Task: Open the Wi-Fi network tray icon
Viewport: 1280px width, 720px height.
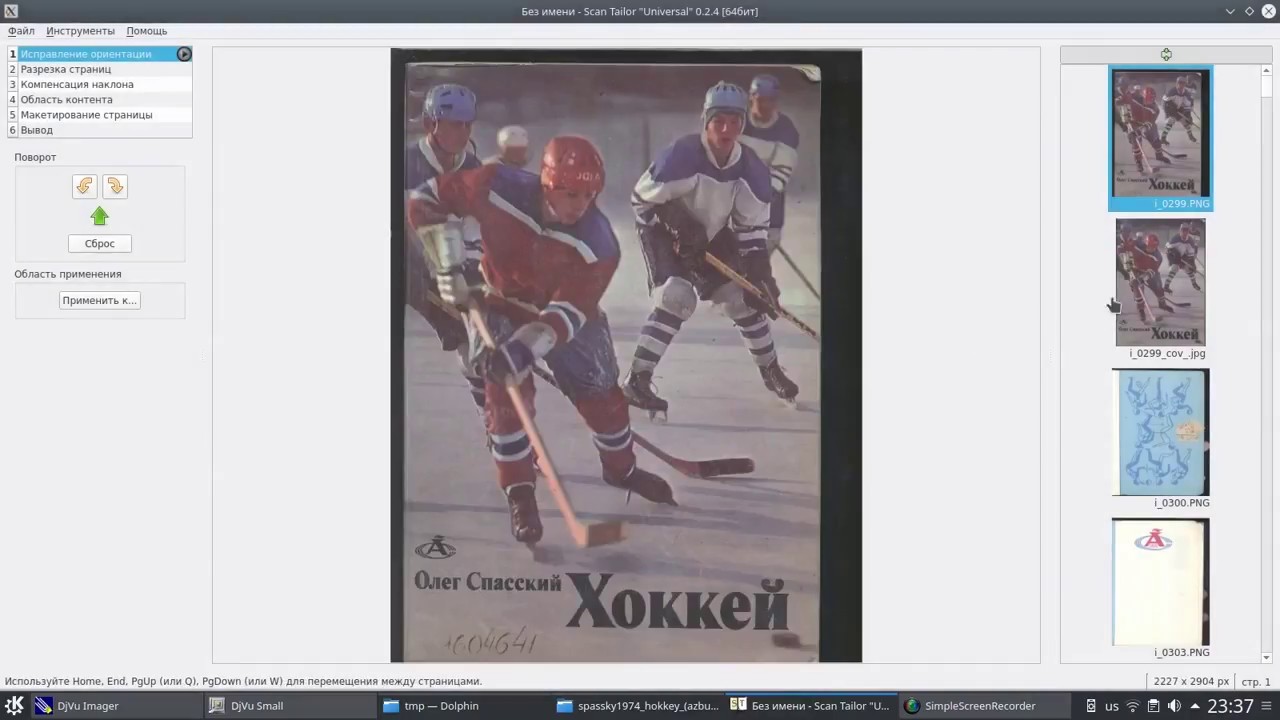Action: pos(1133,706)
